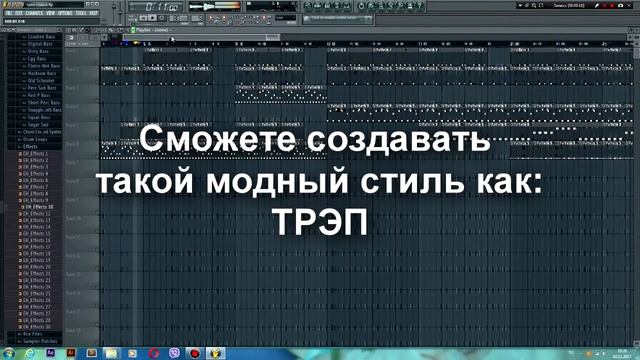This screenshot has height=360, width=640.
Task: Click the taskbar clock
Action: [622, 353]
